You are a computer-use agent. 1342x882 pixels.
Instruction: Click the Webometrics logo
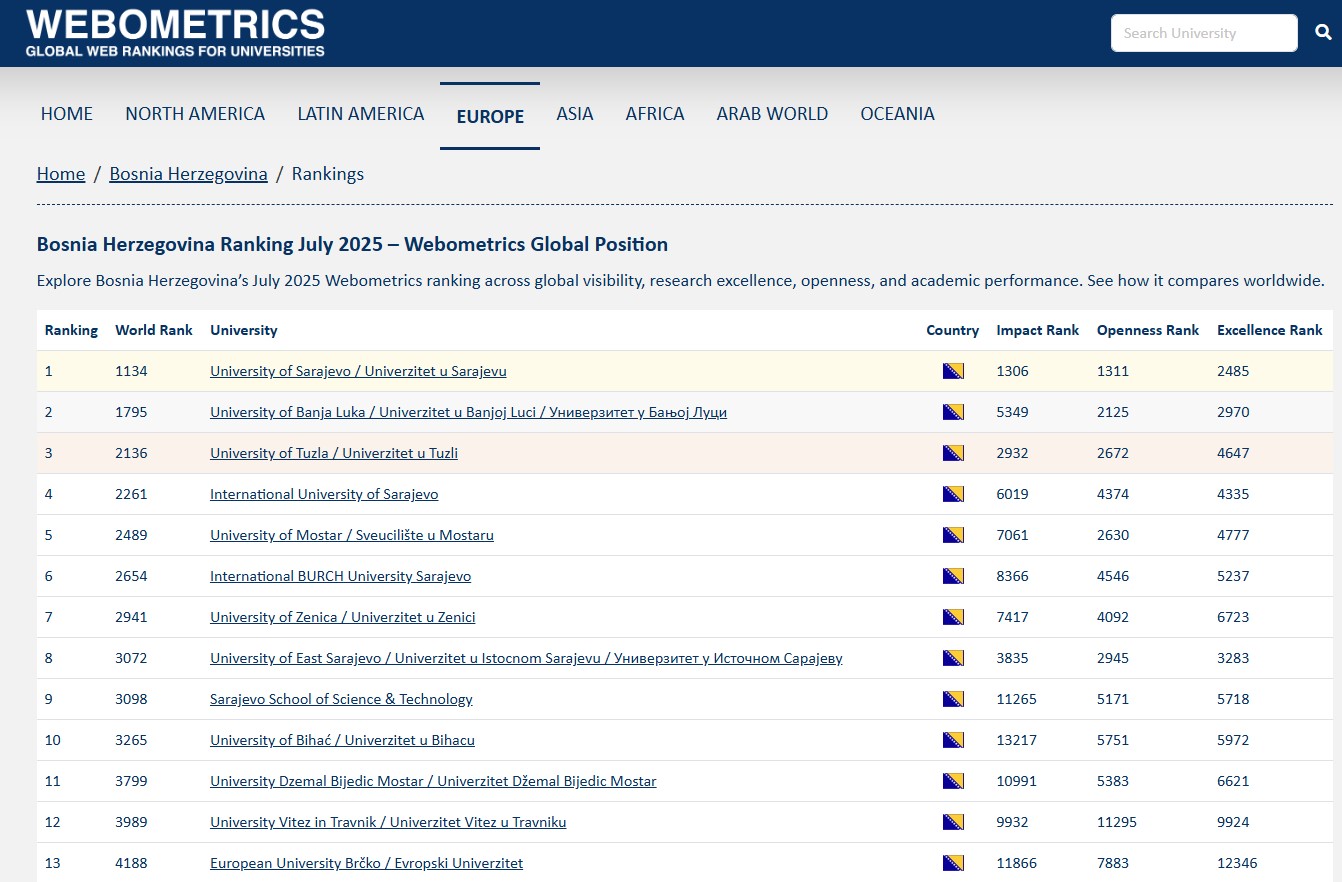[176, 31]
